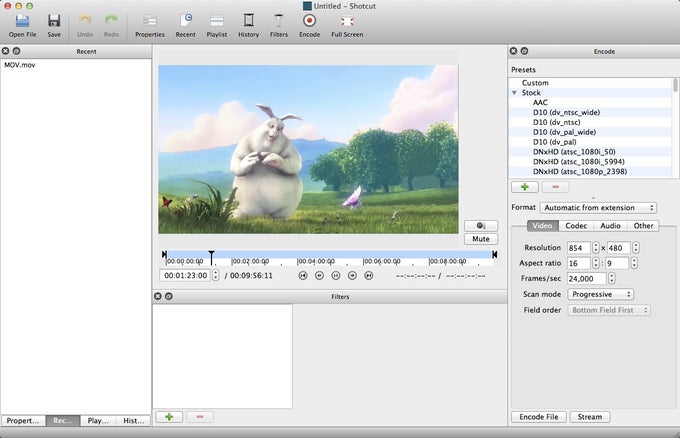Close the Encode panel
This screenshot has width=680, height=438.
coord(513,51)
